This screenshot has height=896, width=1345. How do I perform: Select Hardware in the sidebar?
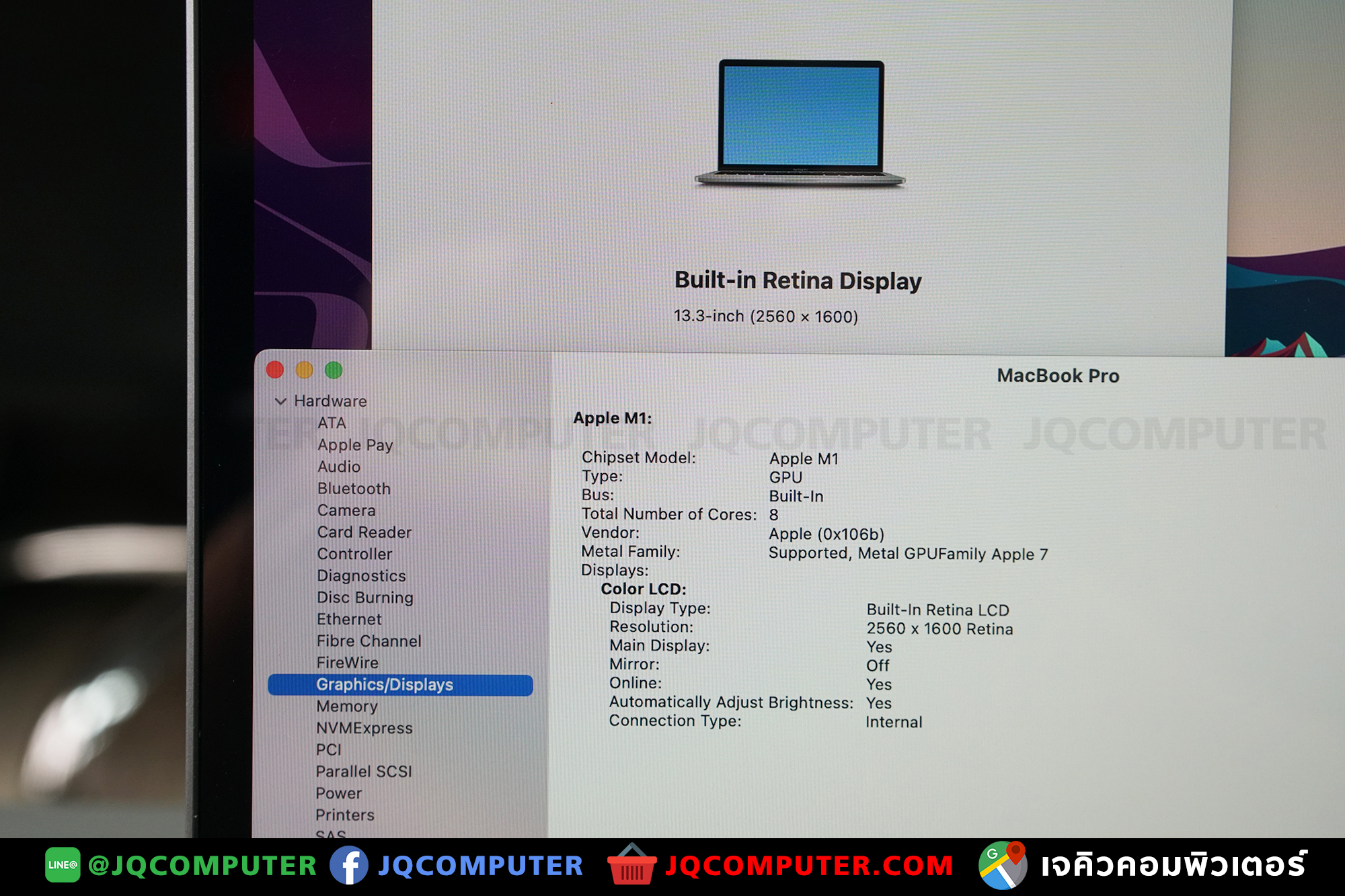(330, 401)
